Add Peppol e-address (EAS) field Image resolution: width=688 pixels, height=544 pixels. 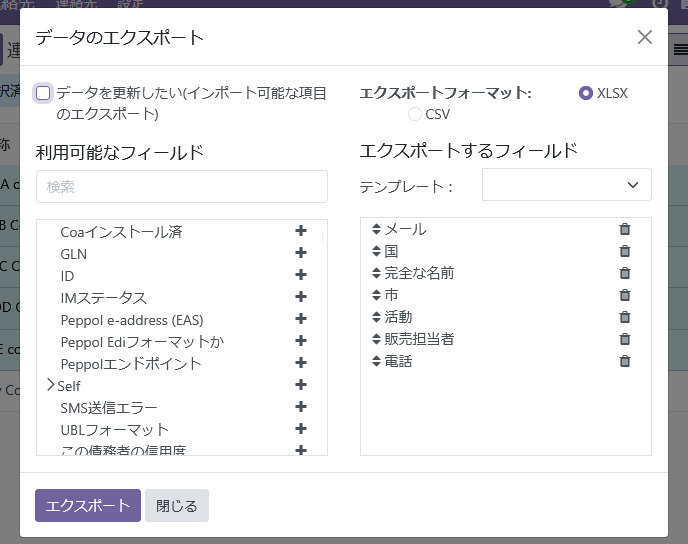click(300, 320)
